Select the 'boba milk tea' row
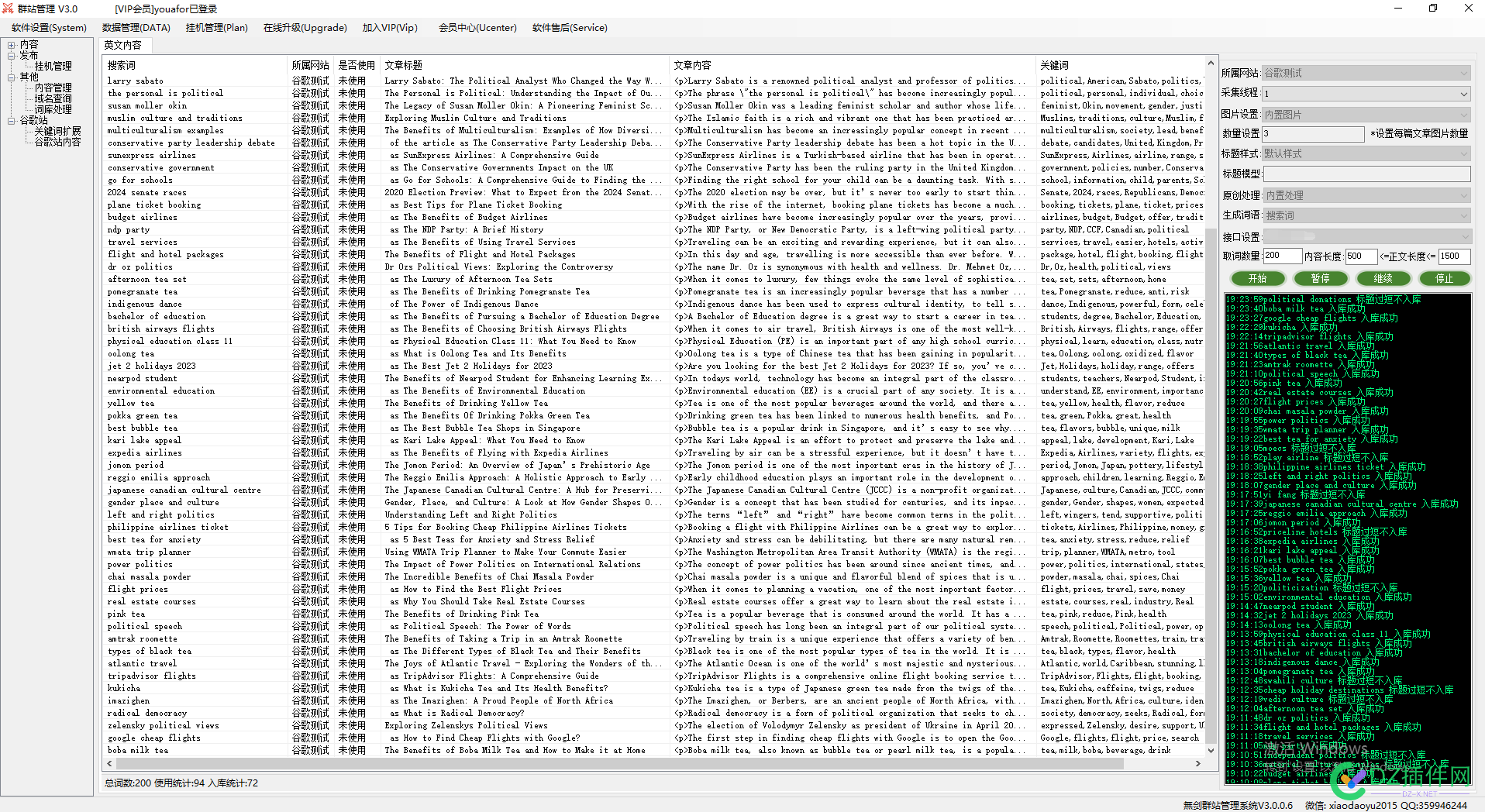Viewport: 1485px width, 812px height. pos(653,750)
